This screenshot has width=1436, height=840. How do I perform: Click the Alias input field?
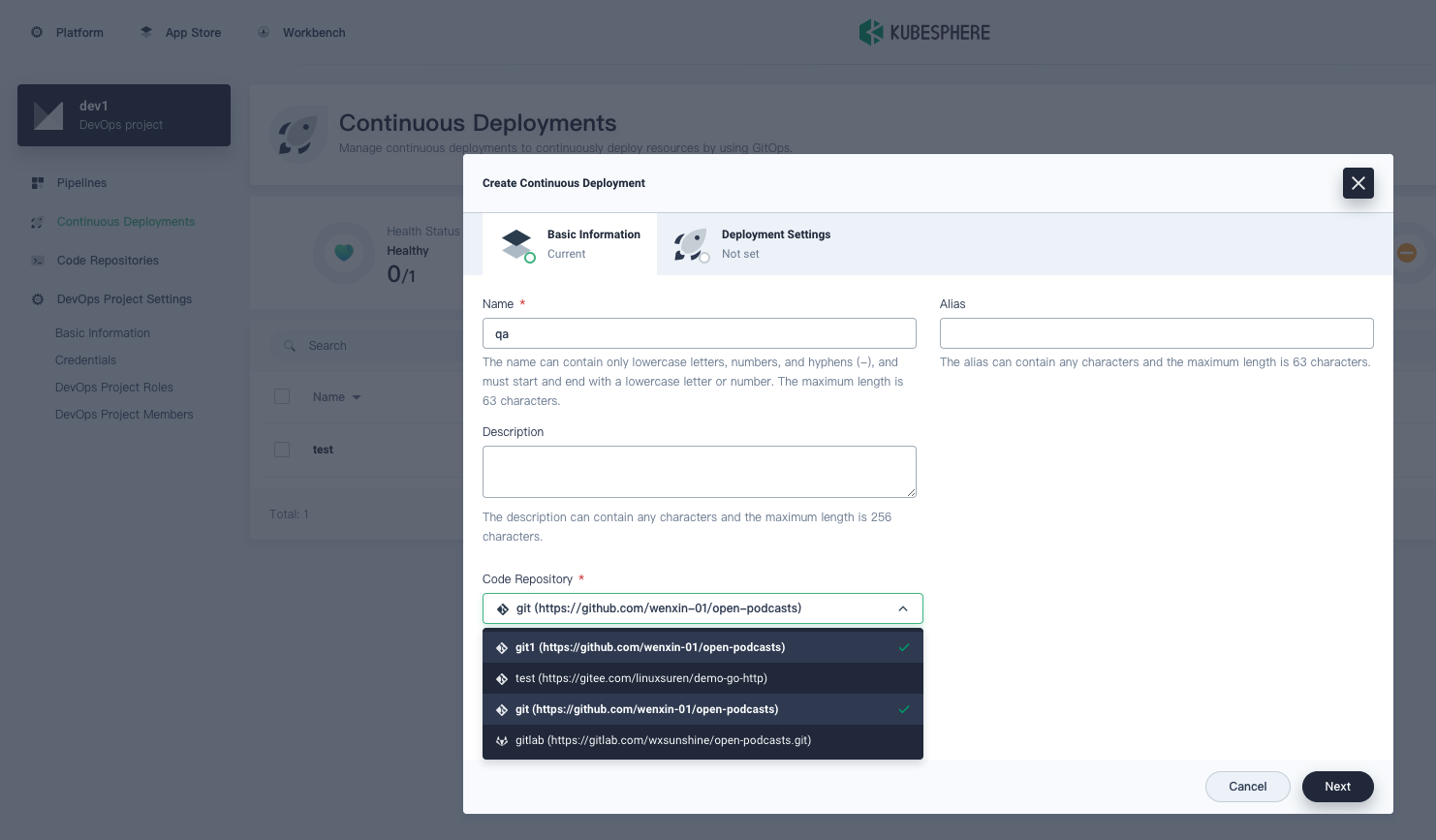coord(1156,332)
